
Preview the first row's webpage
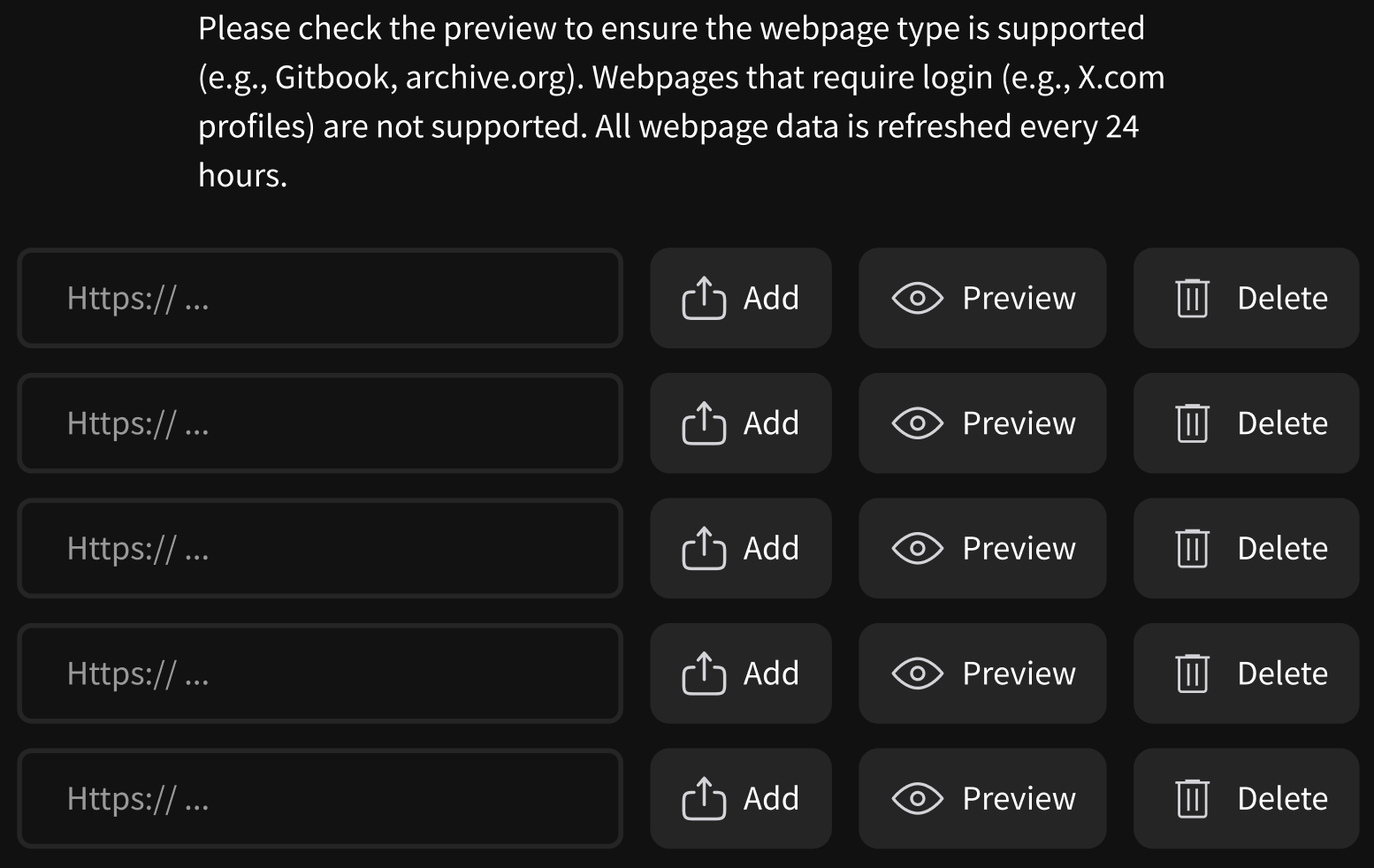[982, 298]
